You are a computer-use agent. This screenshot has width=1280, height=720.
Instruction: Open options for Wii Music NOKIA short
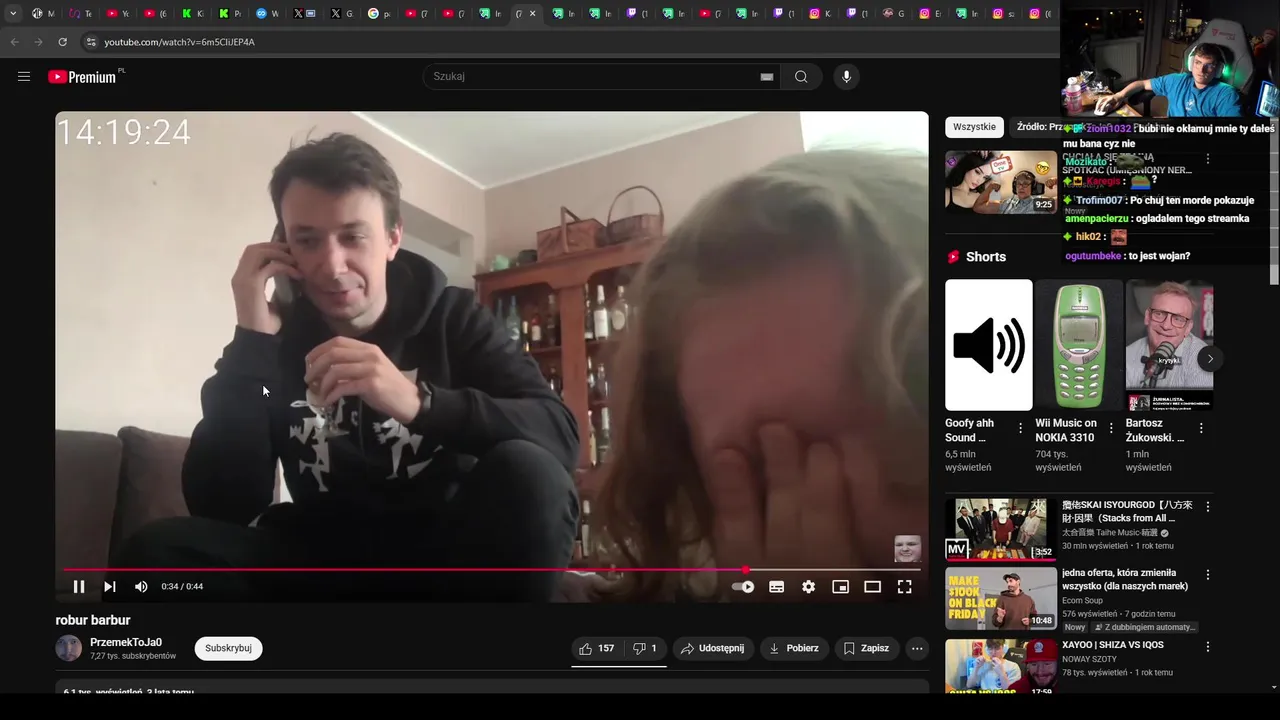point(1111,428)
